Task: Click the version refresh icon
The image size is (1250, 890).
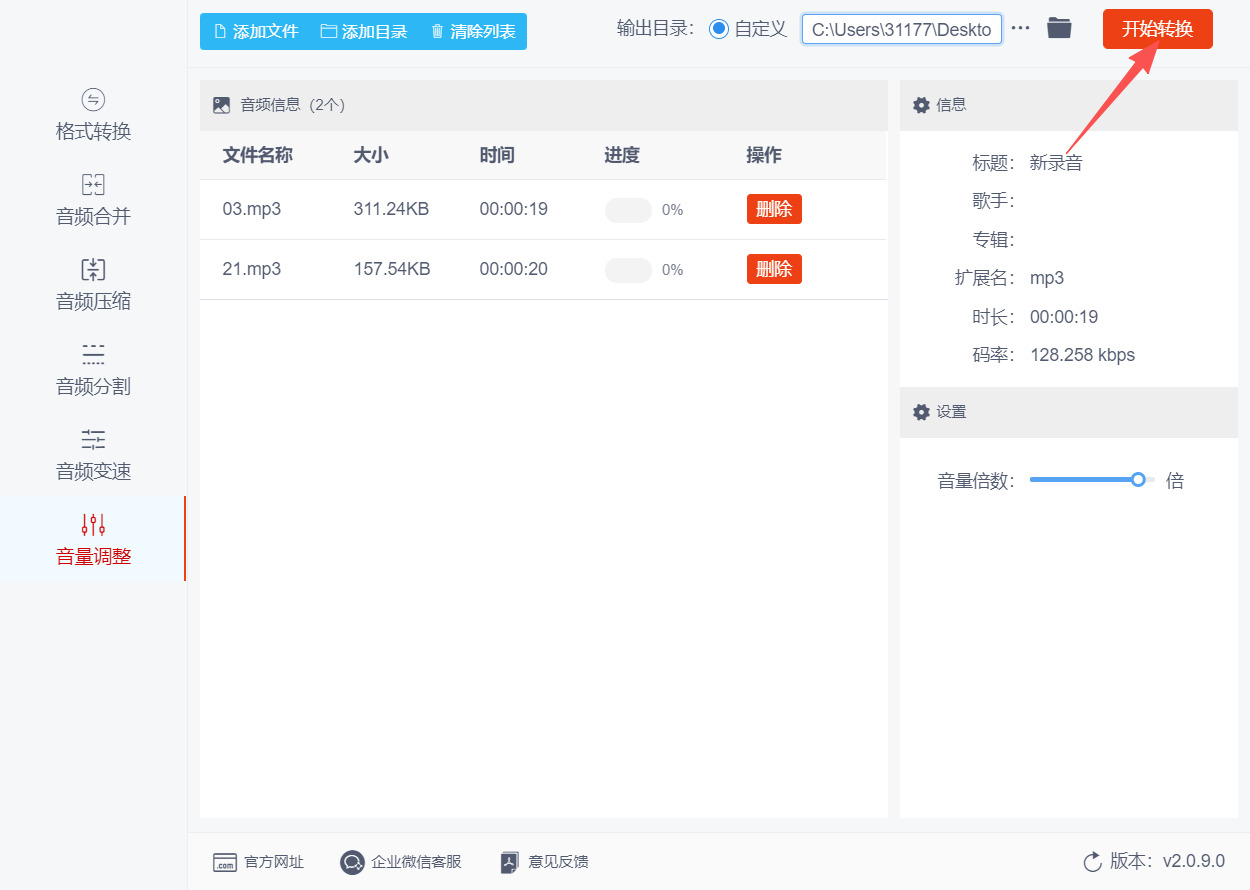Action: tap(1092, 862)
